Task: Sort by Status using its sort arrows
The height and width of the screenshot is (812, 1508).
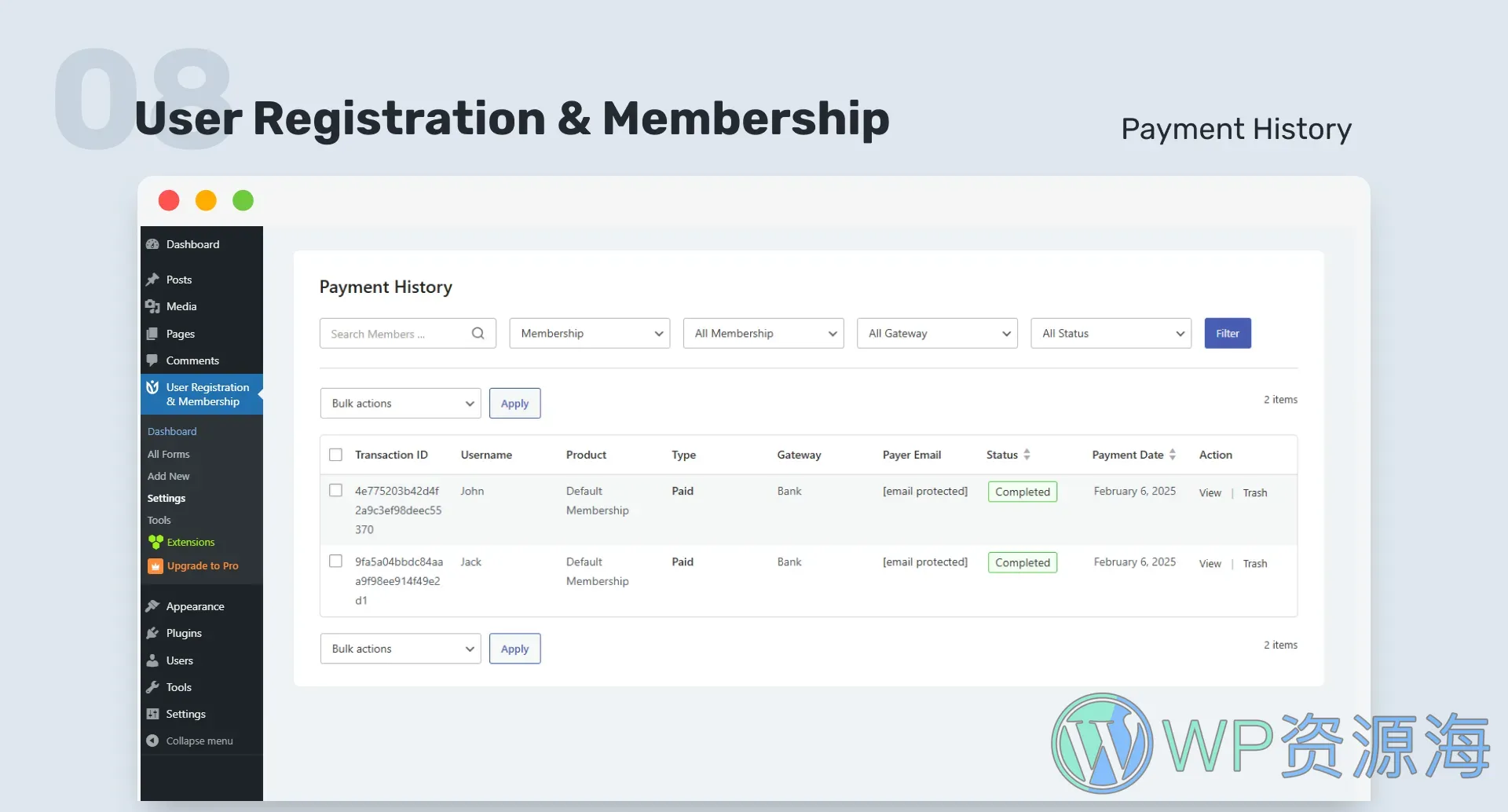Action: 1027,455
